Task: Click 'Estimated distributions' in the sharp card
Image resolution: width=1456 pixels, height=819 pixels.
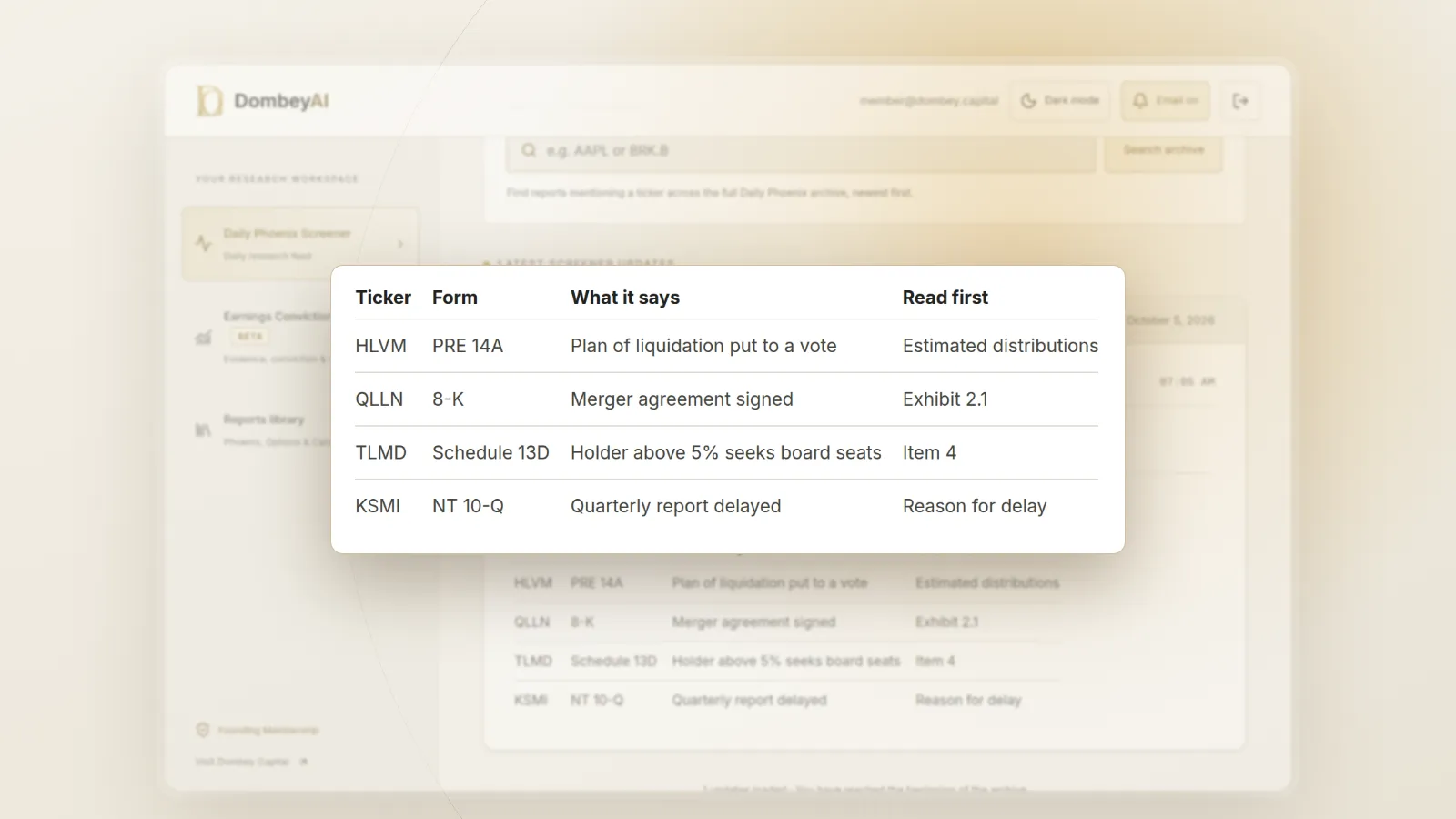Action: pyautogui.click(x=1000, y=346)
